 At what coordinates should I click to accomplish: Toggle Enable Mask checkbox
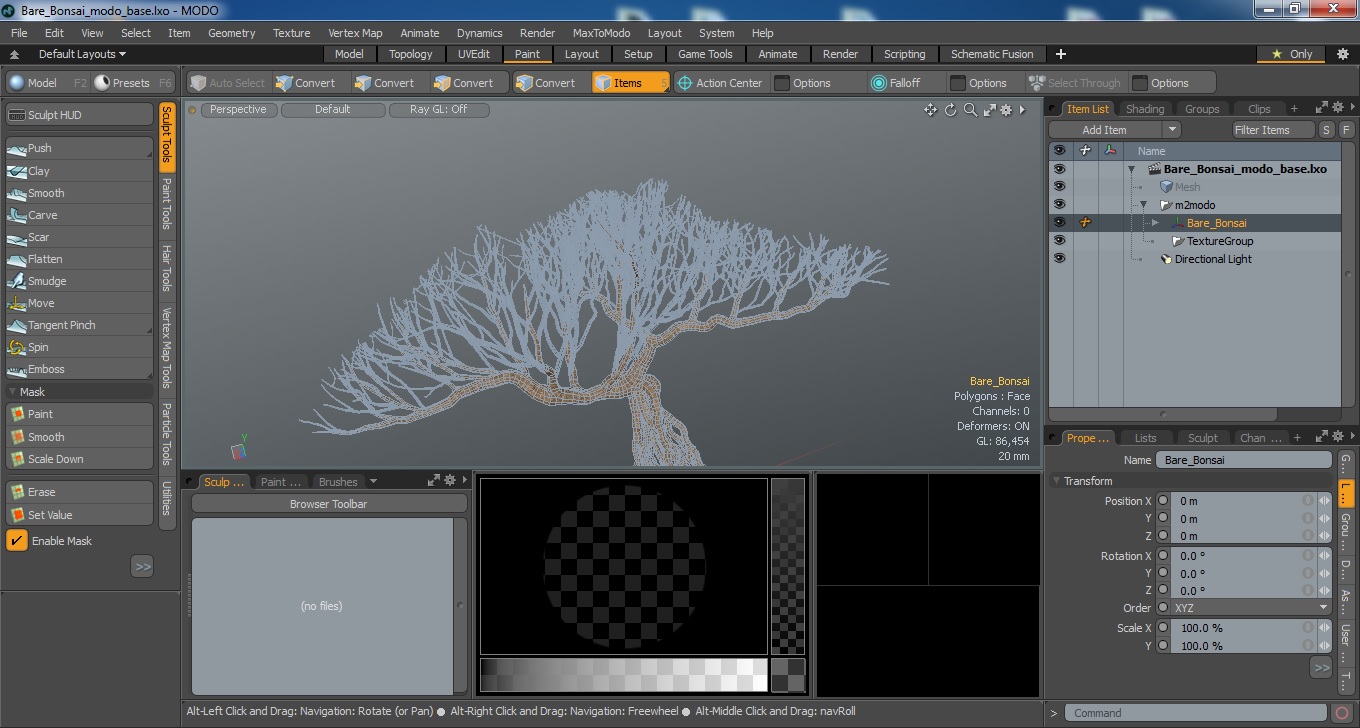(x=17, y=541)
